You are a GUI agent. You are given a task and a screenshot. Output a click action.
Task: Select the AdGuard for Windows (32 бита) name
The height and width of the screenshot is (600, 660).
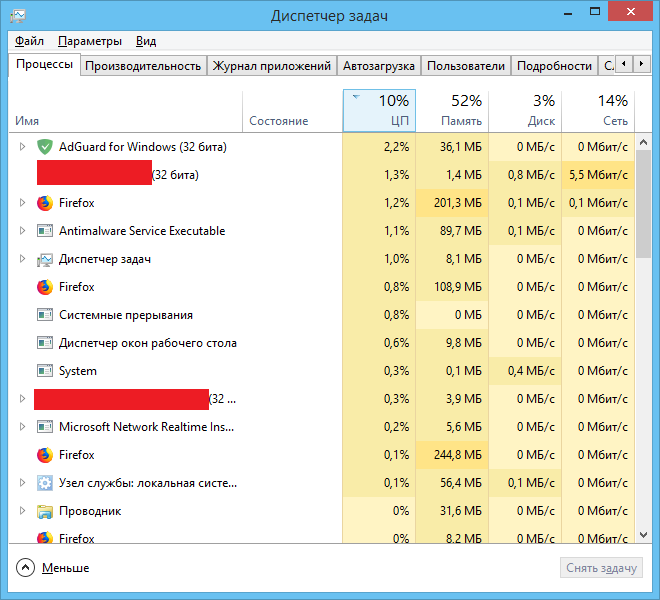pyautogui.click(x=143, y=147)
